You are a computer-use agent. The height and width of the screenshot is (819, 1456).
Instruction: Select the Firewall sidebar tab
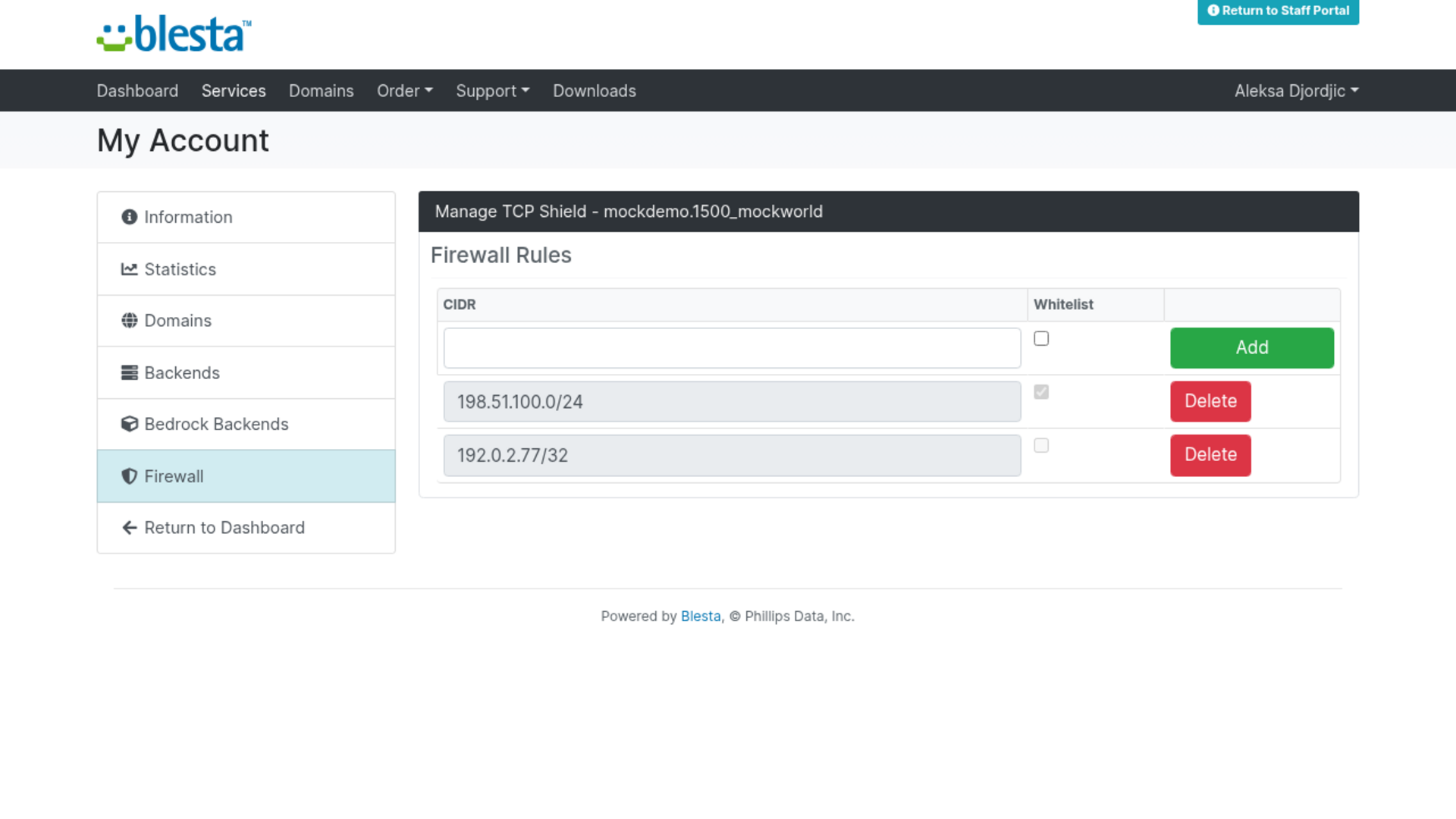point(246,476)
